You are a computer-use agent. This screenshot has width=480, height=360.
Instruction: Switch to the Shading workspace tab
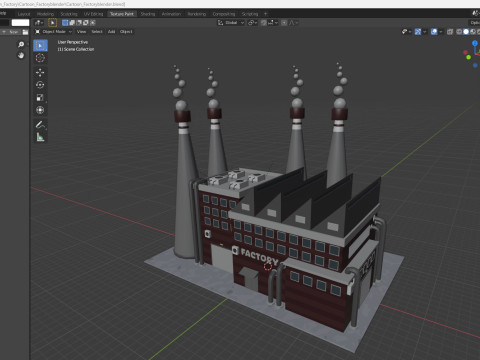148,14
